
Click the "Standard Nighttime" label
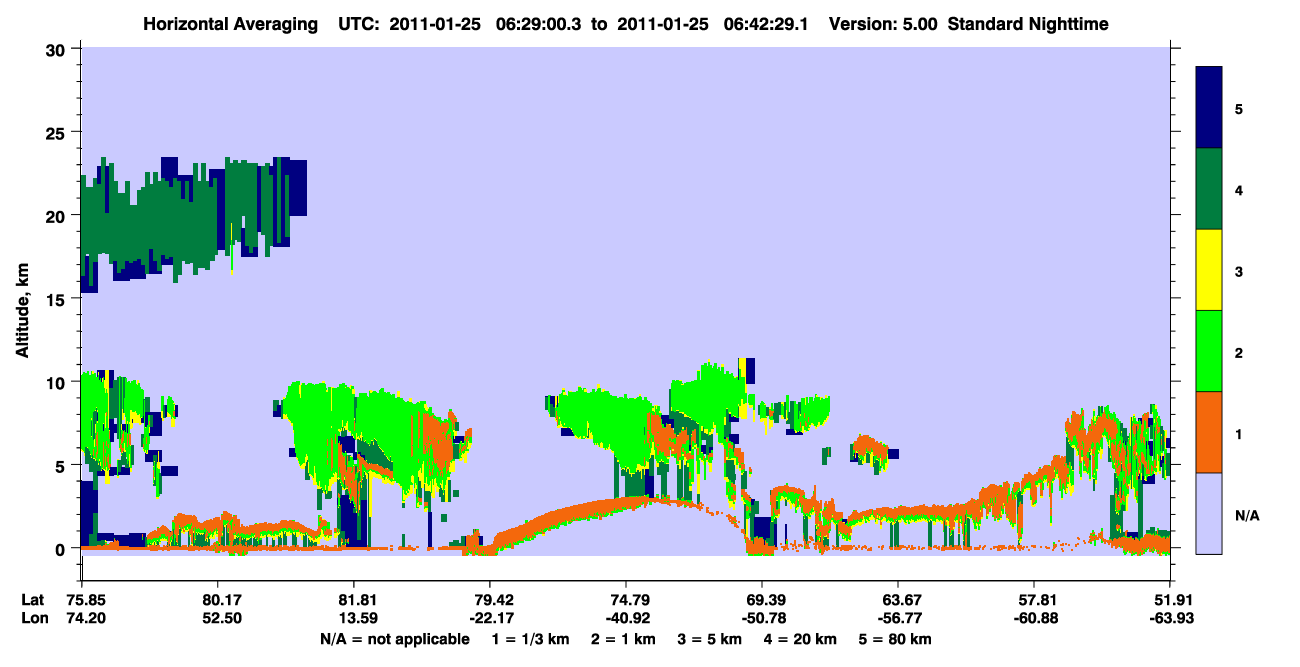[1028, 24]
